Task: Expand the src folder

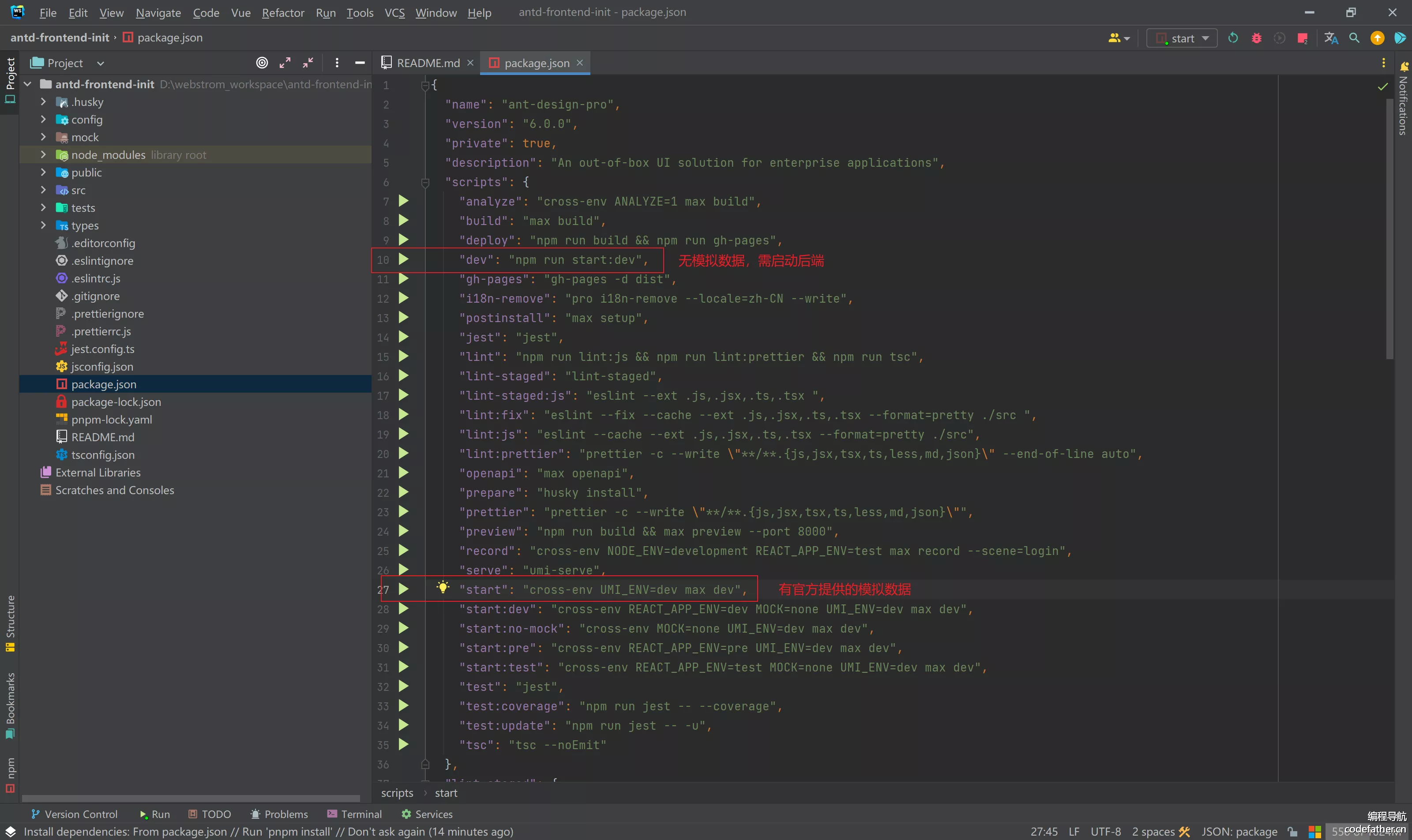Action: (43, 190)
